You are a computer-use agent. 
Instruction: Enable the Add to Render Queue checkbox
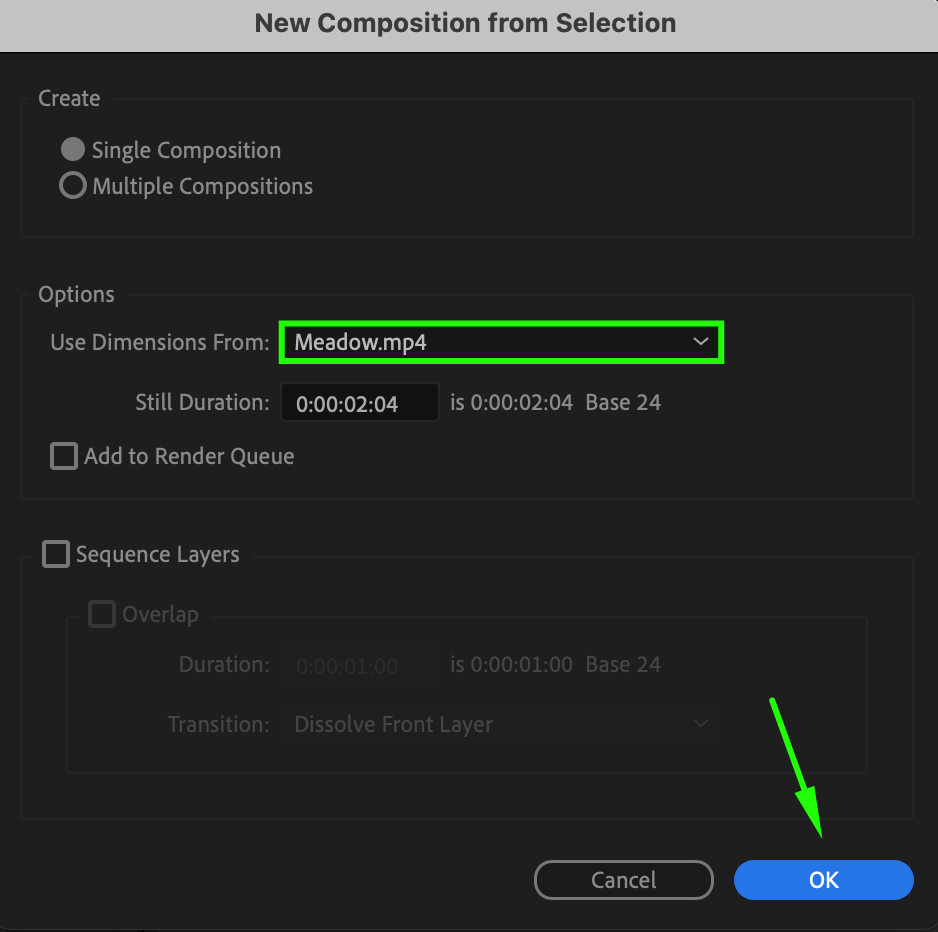64,457
